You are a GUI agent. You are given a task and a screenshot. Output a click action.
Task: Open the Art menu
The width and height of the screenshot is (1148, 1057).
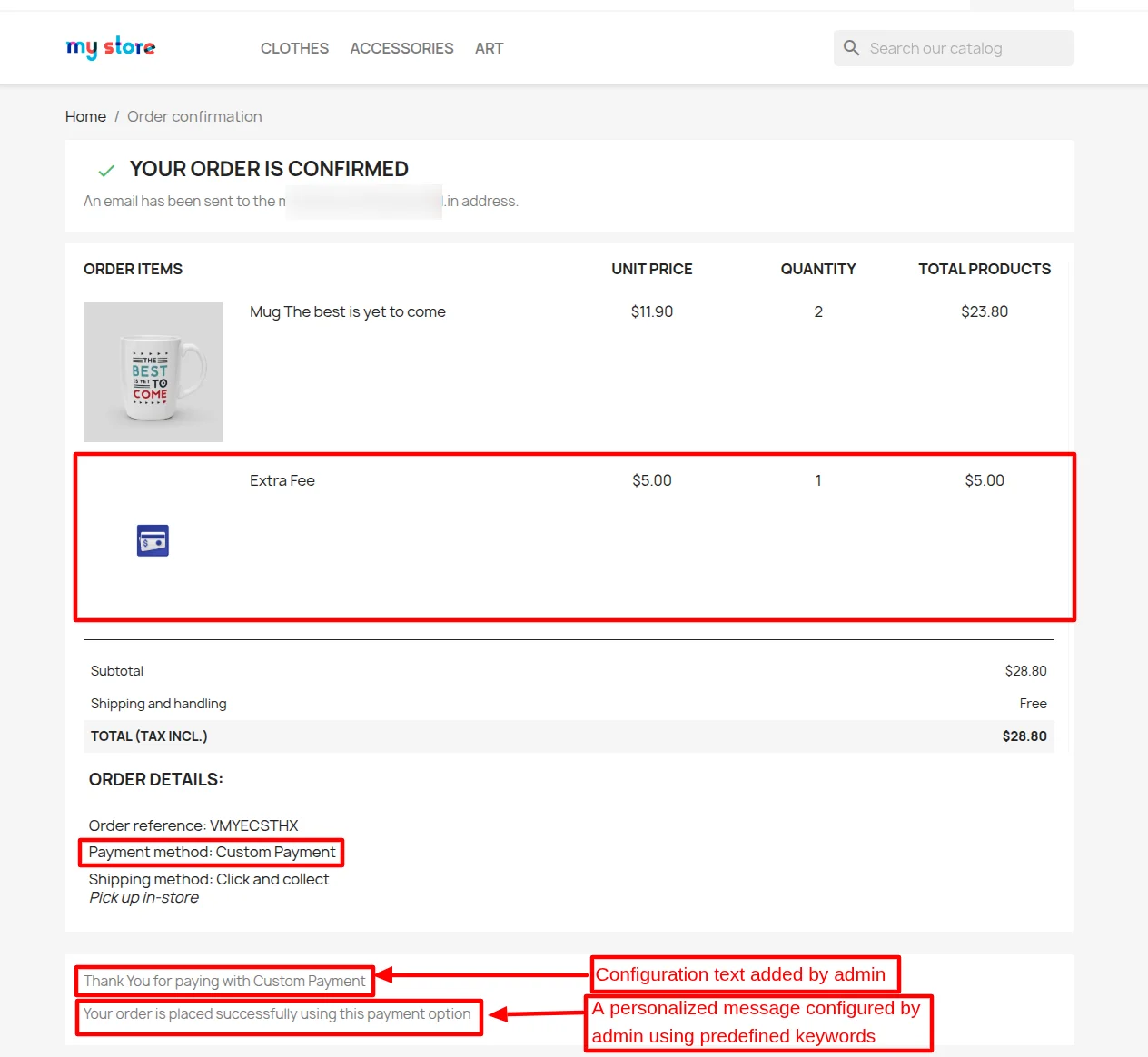tap(489, 48)
